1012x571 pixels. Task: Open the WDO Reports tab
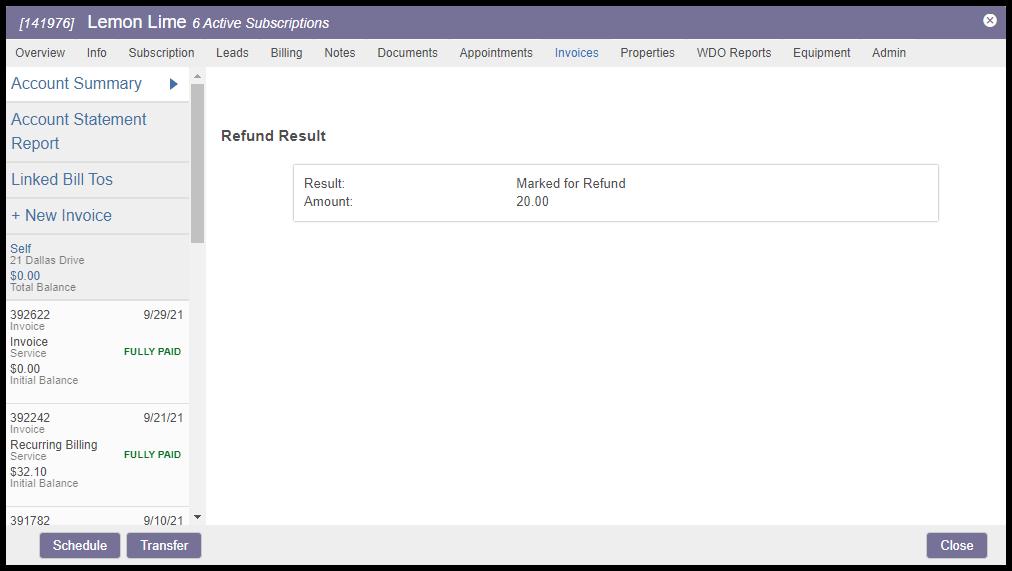[x=733, y=53]
